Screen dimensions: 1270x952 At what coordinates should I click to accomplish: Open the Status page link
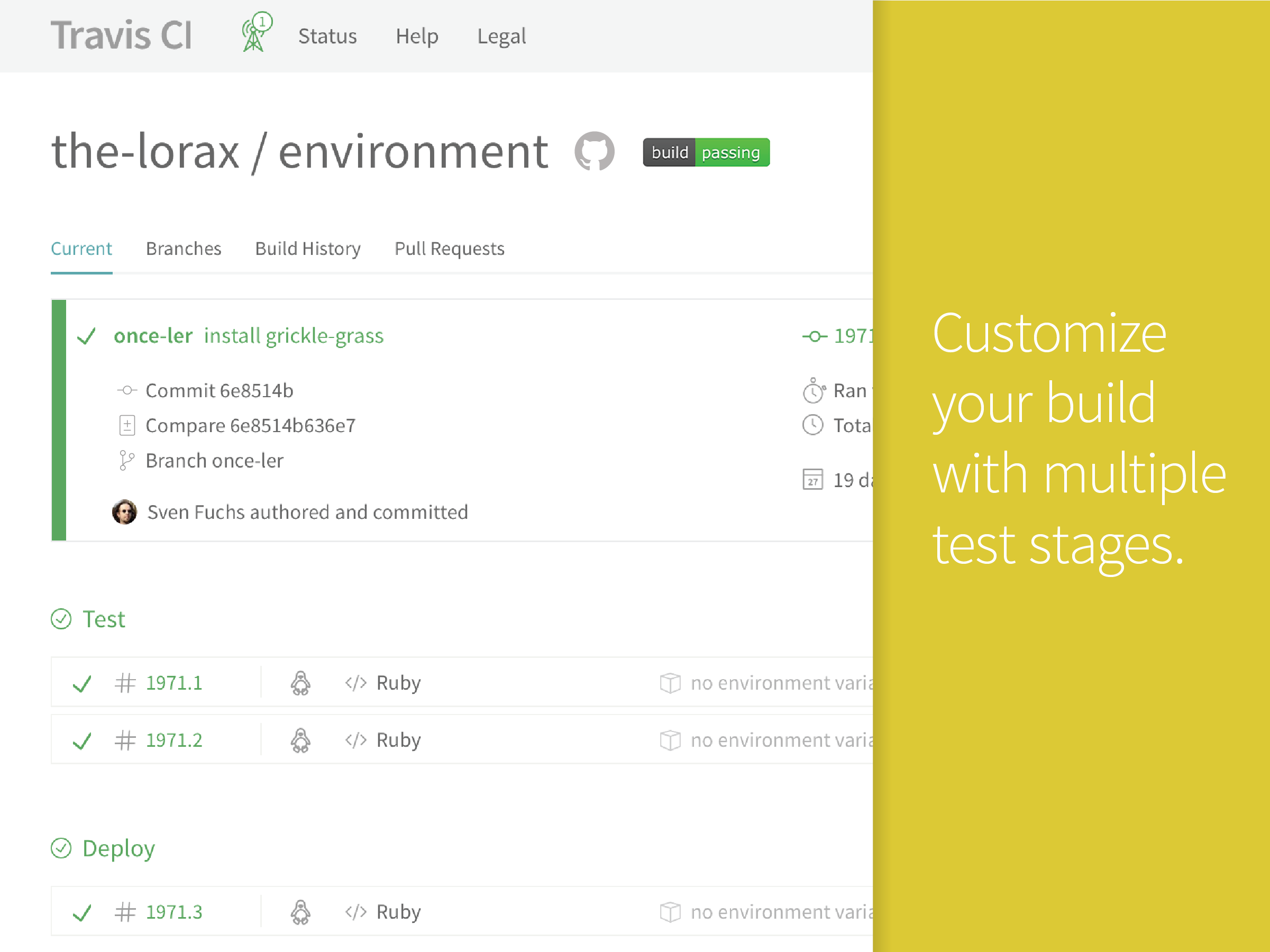[327, 36]
